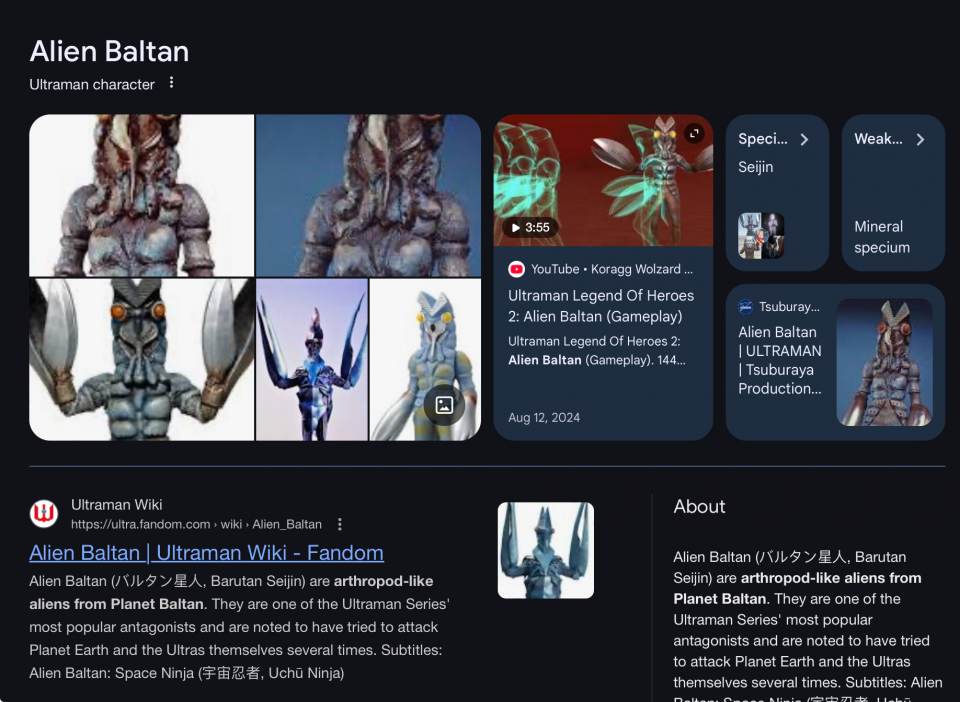Open the close-up Baltan face with claws image
Viewport: 960px width, 702px height.
141,359
